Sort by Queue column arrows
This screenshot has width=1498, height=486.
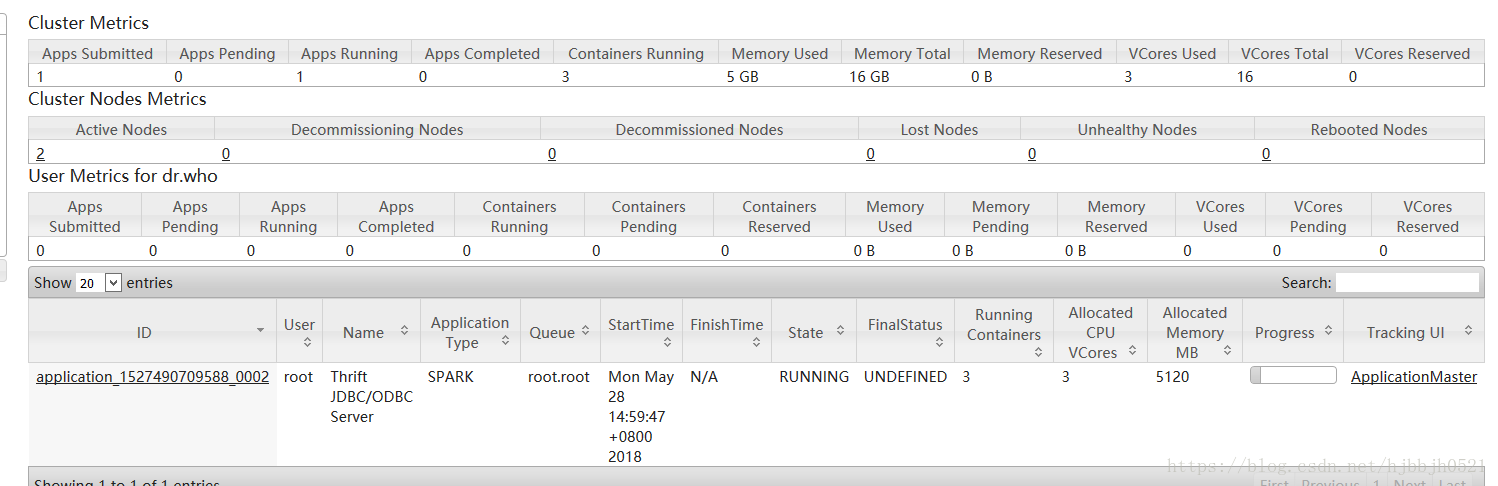(x=584, y=331)
